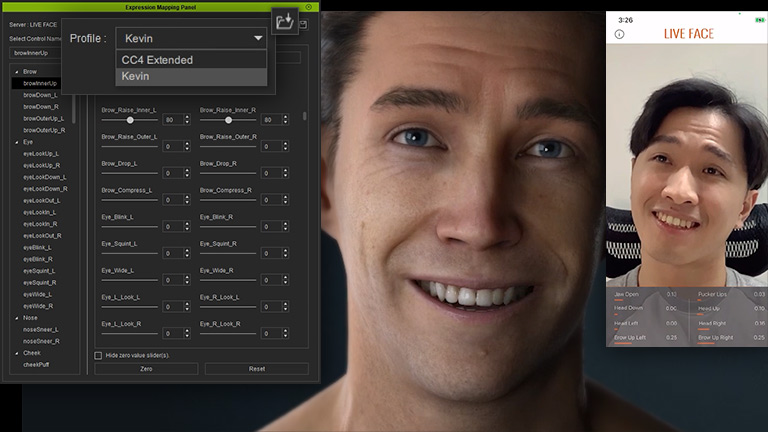768x432 pixels.
Task: Click the Eye_Blink_L value field
Action: tap(170, 227)
